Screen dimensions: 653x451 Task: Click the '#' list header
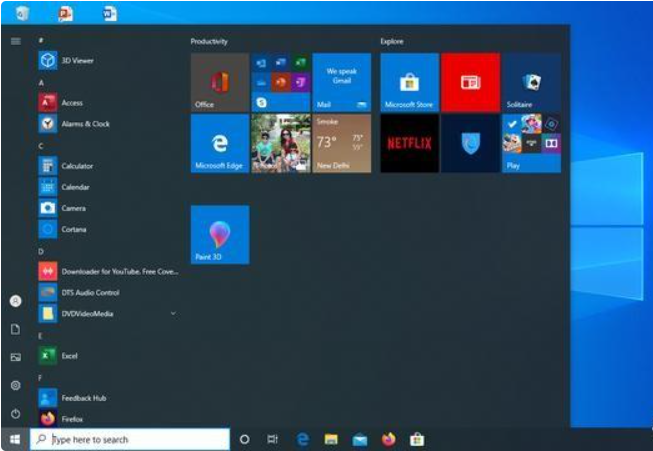[x=41, y=40]
